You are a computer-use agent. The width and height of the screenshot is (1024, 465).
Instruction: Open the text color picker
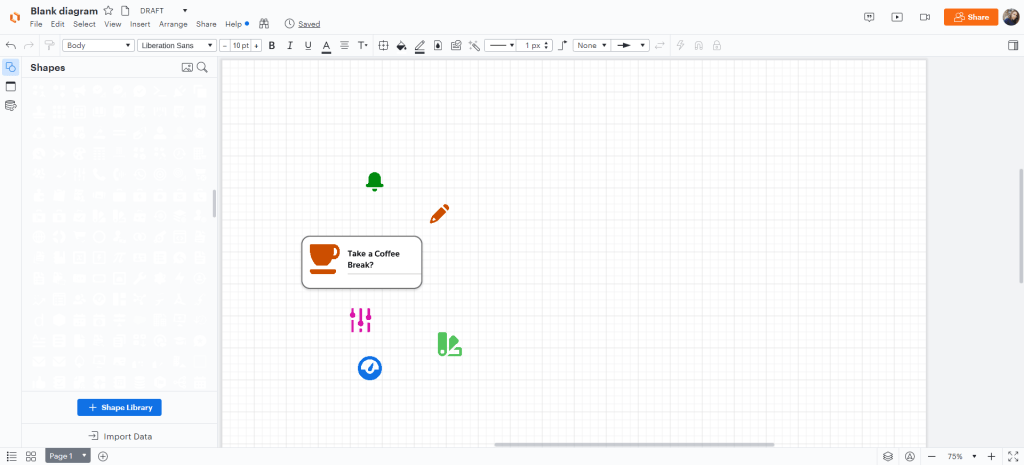coord(326,45)
